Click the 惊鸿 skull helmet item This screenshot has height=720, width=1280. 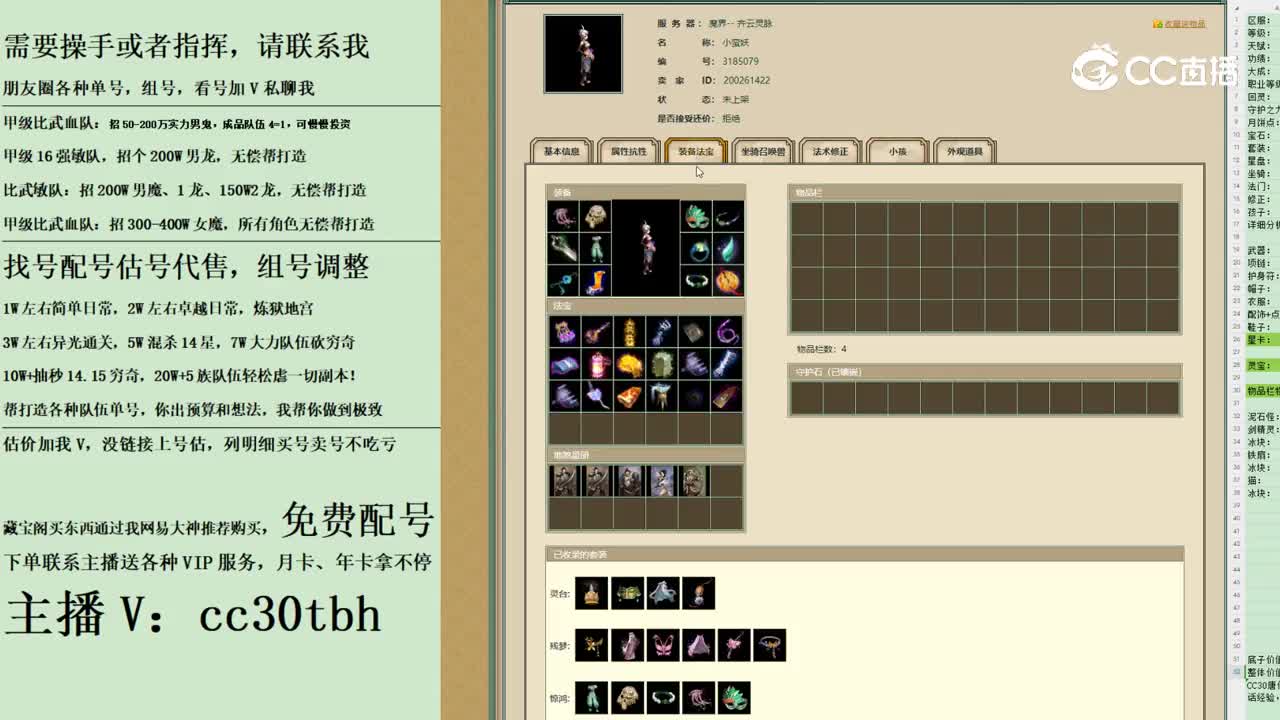627,697
